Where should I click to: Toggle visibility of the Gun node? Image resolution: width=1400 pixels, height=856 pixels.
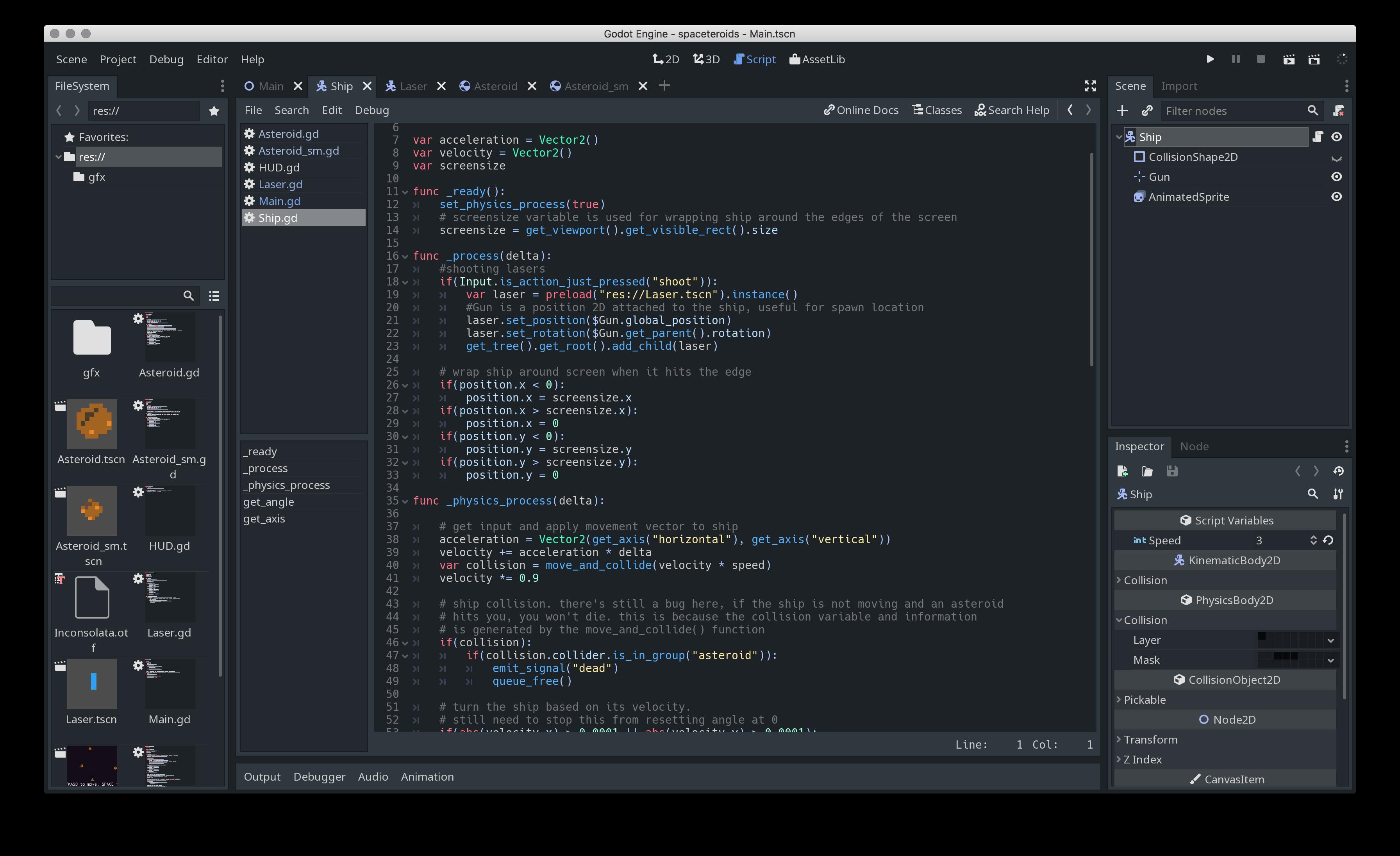[1337, 177]
